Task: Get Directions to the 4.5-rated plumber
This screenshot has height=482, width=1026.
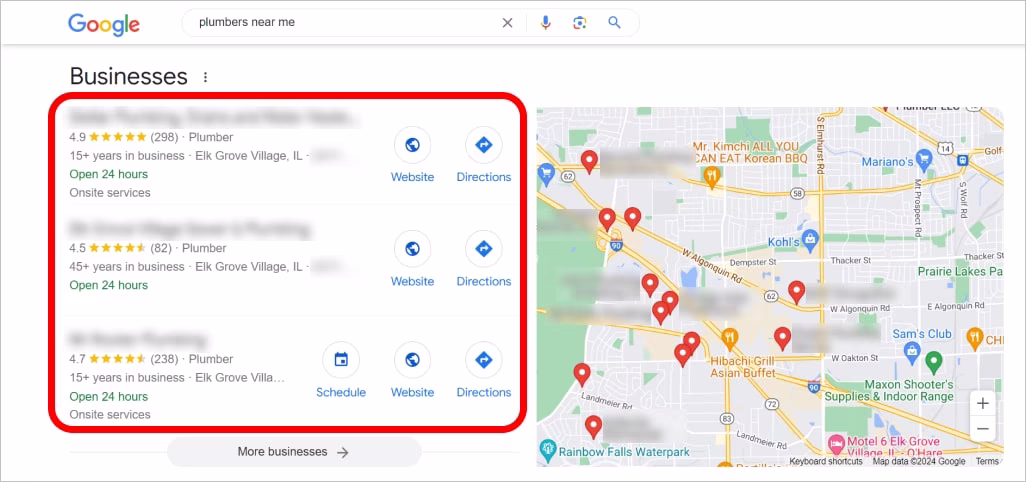Action: 484,260
